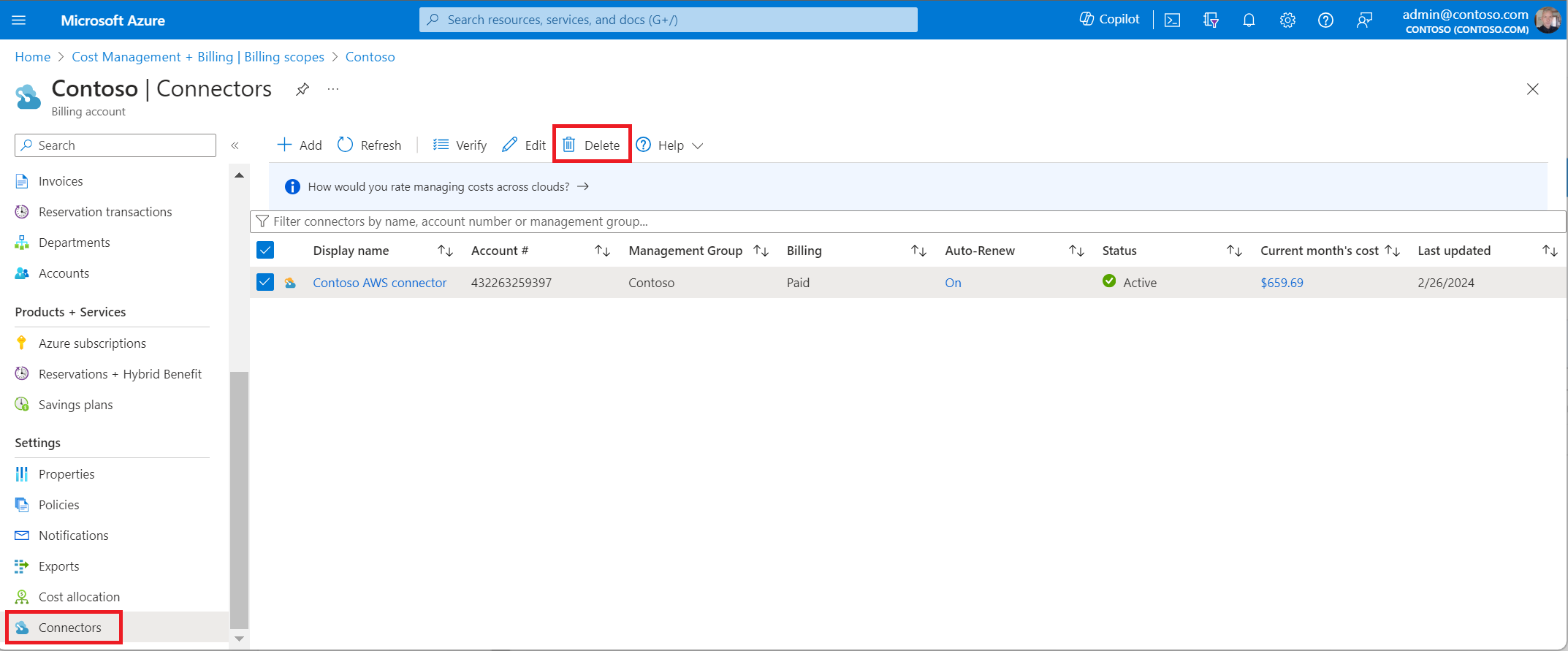Image resolution: width=1568 pixels, height=651 pixels.
Task: Go to Home breadcrumb
Action: pyautogui.click(x=33, y=57)
